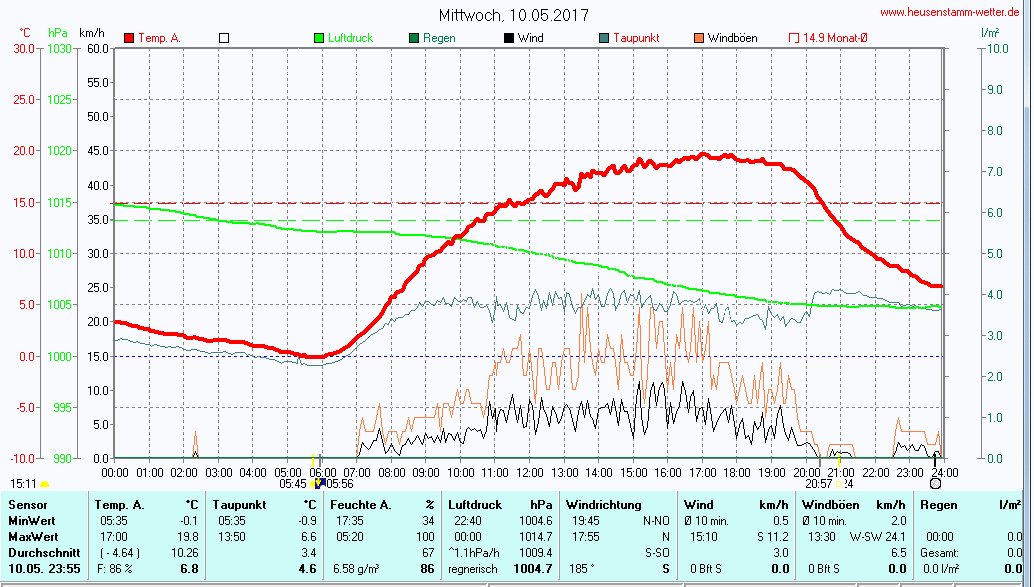Click the orange Windböen legend square
1034x587 pixels.
click(x=698, y=38)
